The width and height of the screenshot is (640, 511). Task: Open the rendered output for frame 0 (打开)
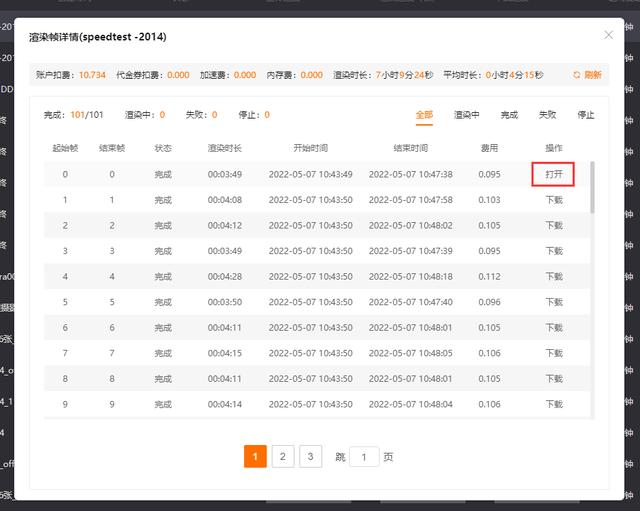pos(553,174)
